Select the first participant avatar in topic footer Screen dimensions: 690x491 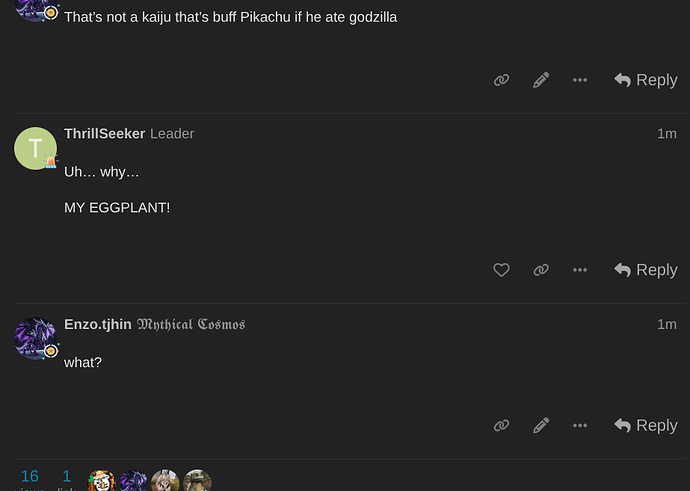pos(101,480)
